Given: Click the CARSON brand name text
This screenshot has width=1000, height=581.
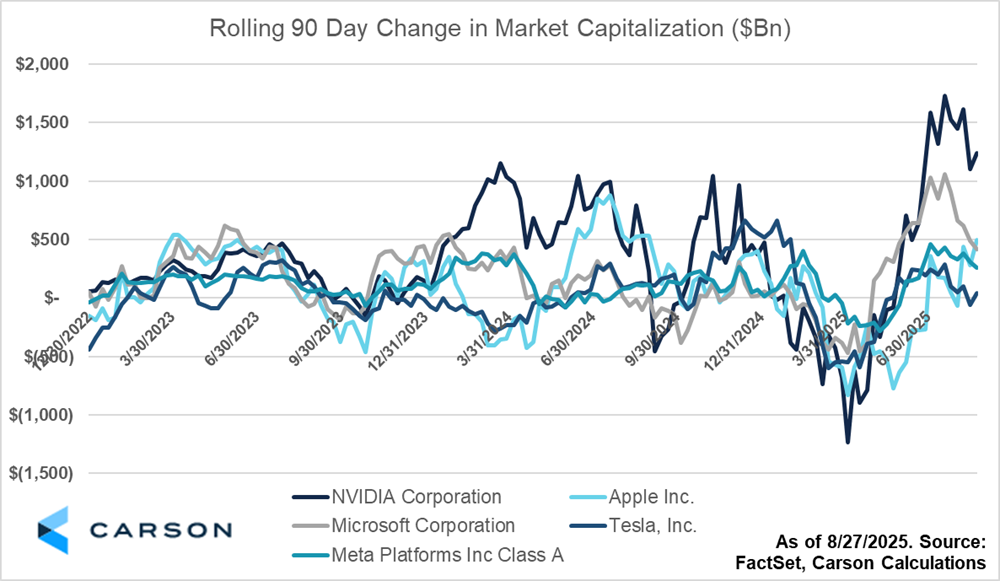Looking at the screenshot, I should pyautogui.click(x=161, y=530).
